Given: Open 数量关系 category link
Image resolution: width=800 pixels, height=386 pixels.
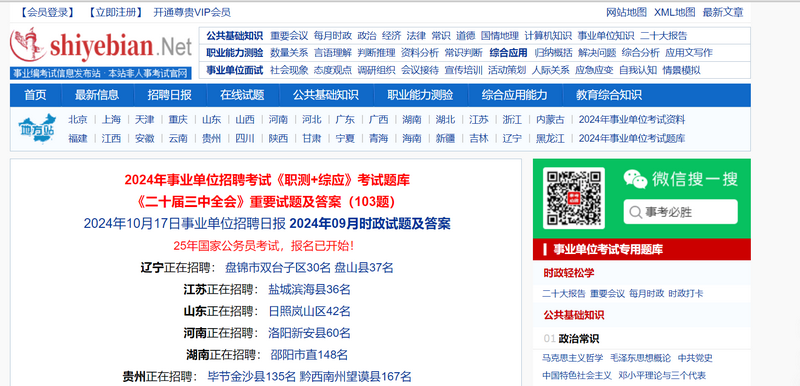Looking at the screenshot, I should click(289, 53).
